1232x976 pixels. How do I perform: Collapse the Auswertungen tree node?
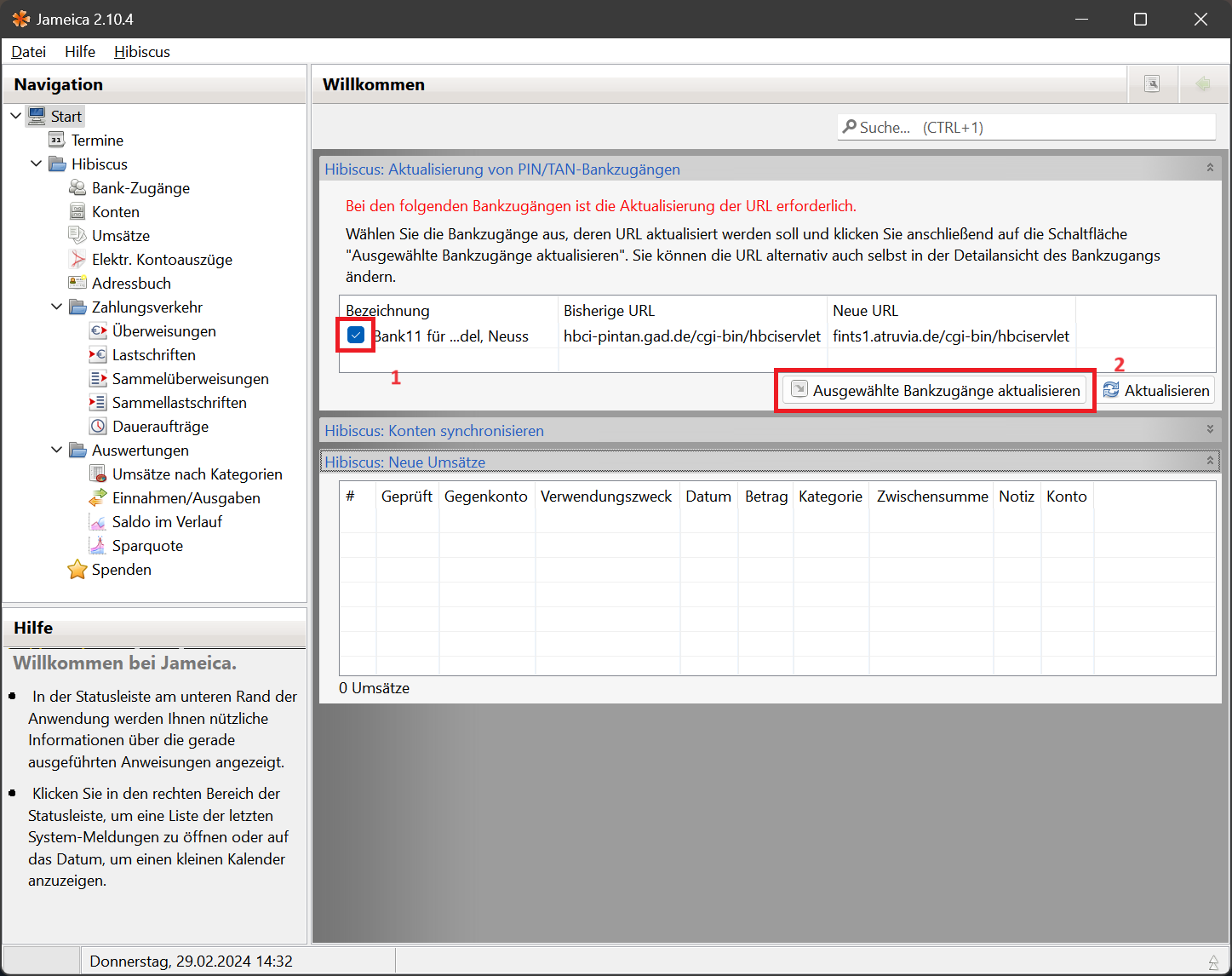pyautogui.click(x=56, y=450)
